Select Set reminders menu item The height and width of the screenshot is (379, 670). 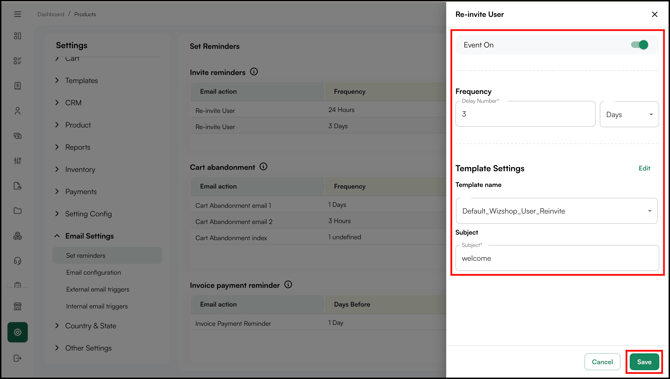coord(107,256)
